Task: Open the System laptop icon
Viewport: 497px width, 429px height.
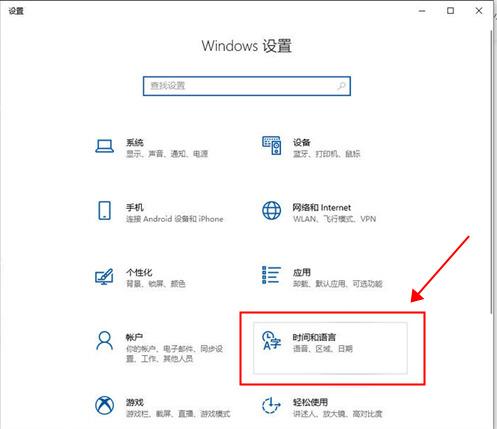Action: [104, 146]
